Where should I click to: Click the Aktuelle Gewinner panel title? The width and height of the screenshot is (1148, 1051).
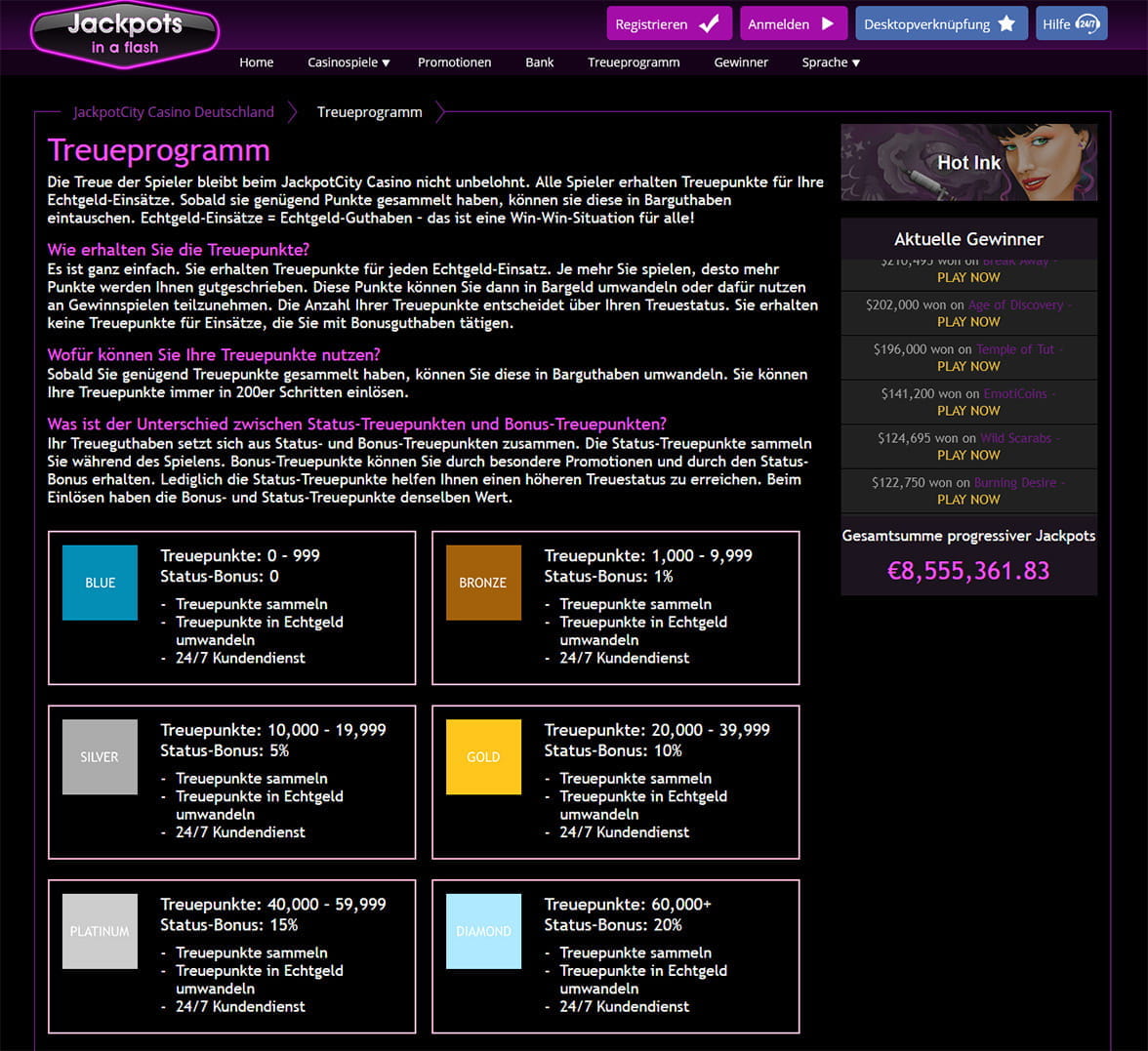tap(968, 239)
